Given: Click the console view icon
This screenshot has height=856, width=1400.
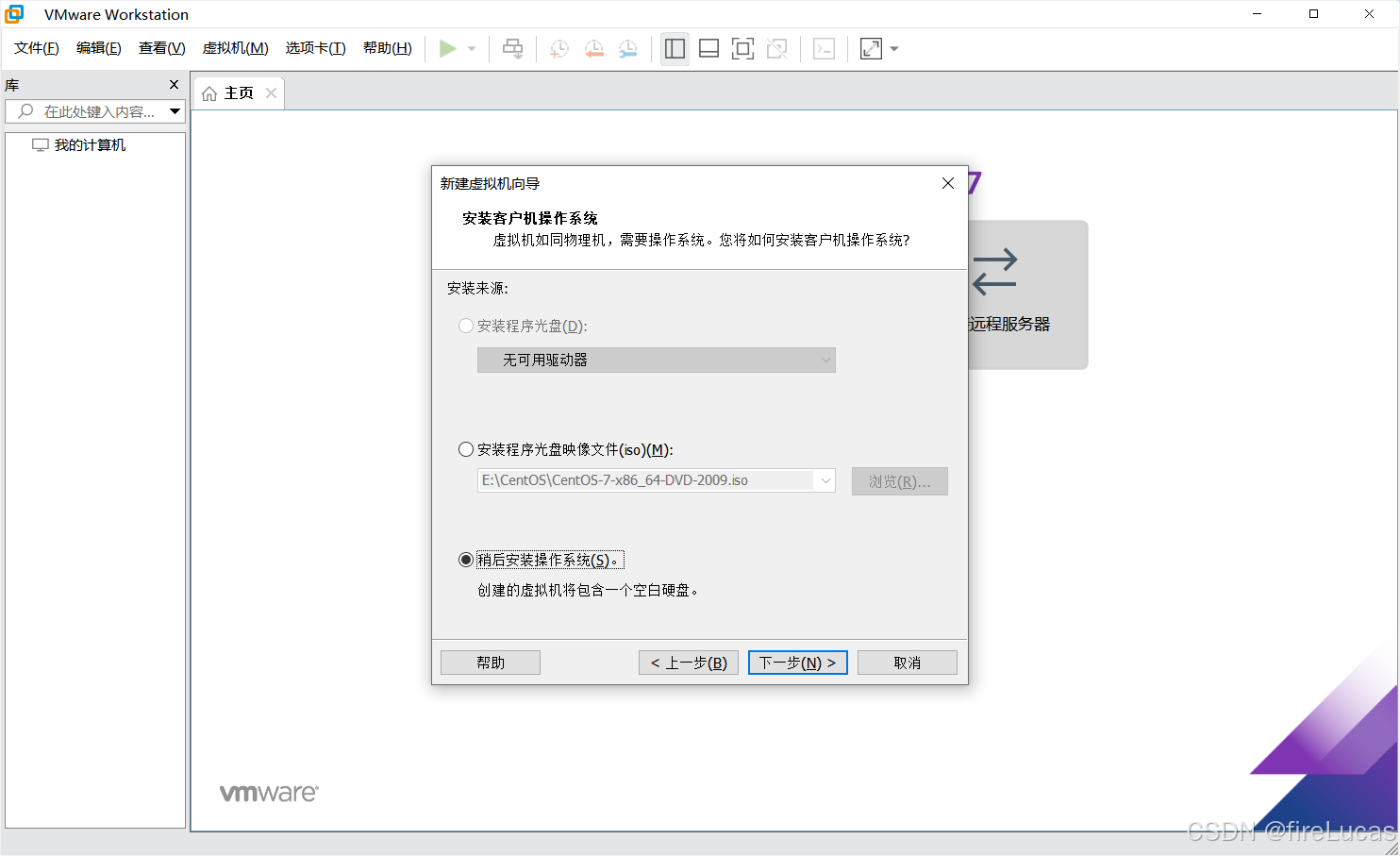Looking at the screenshot, I should click(824, 49).
